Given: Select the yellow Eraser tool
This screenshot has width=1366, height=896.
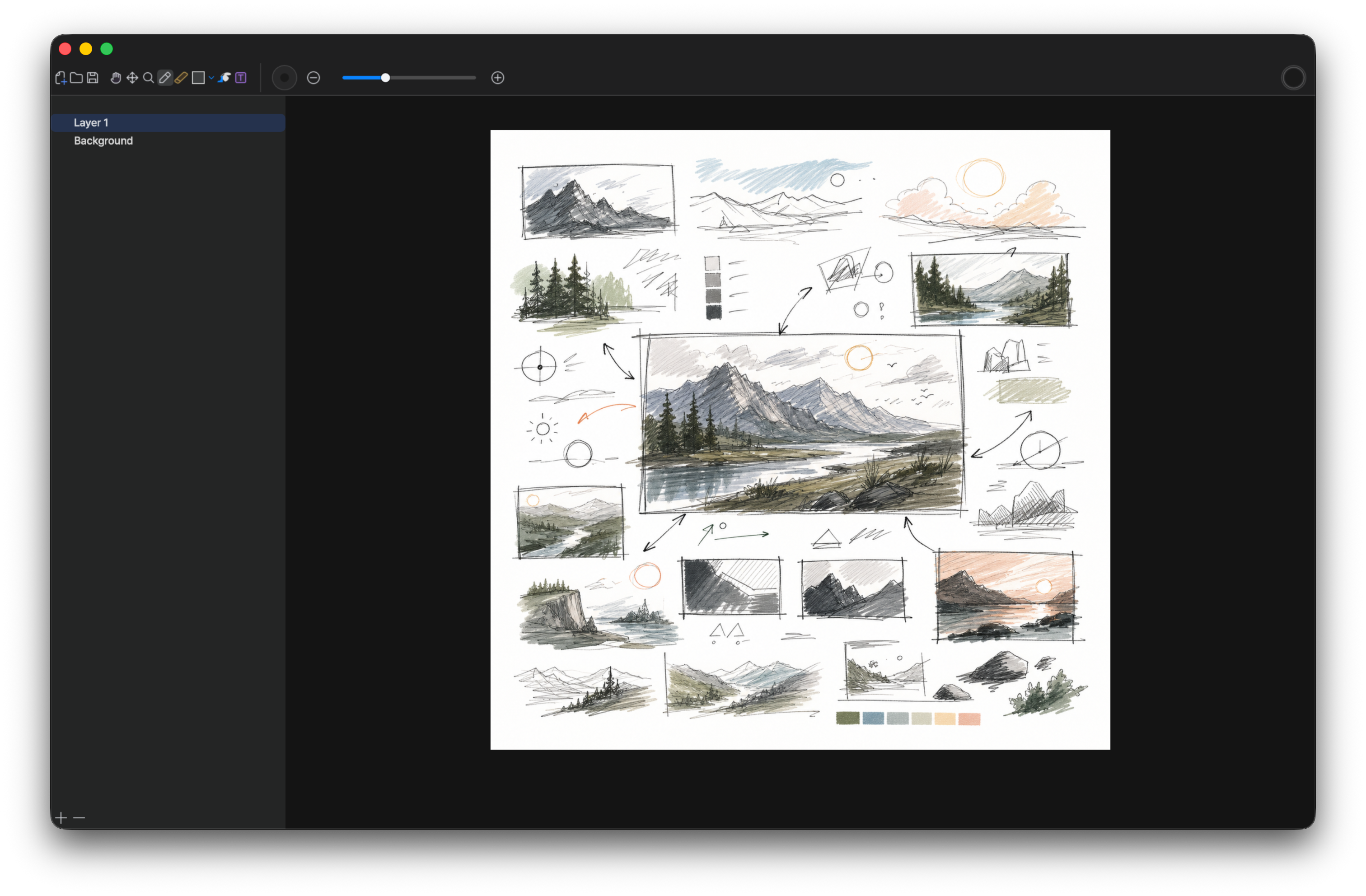Looking at the screenshot, I should 181,78.
